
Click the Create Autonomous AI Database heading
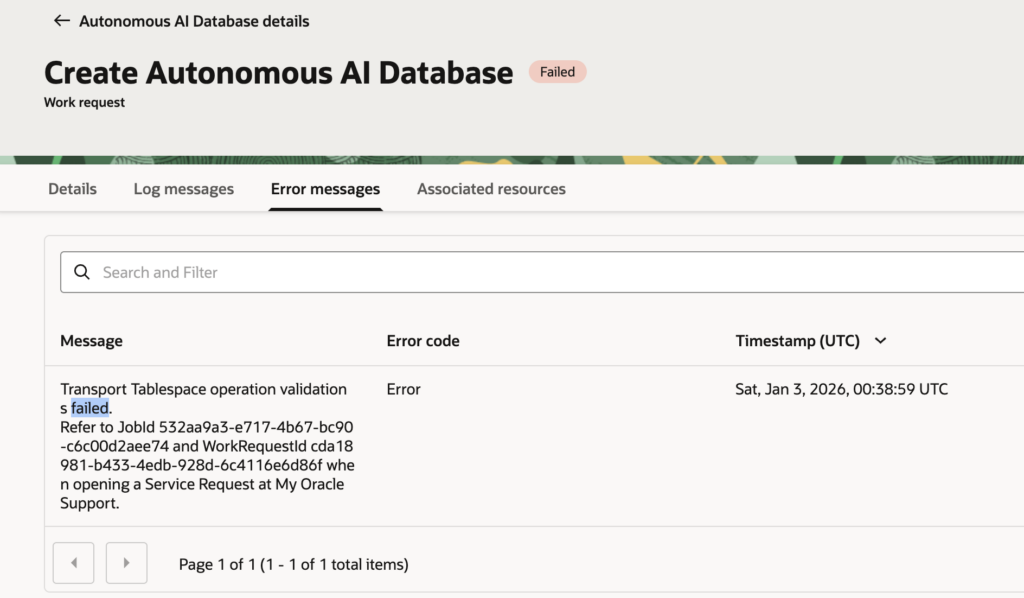[278, 73]
